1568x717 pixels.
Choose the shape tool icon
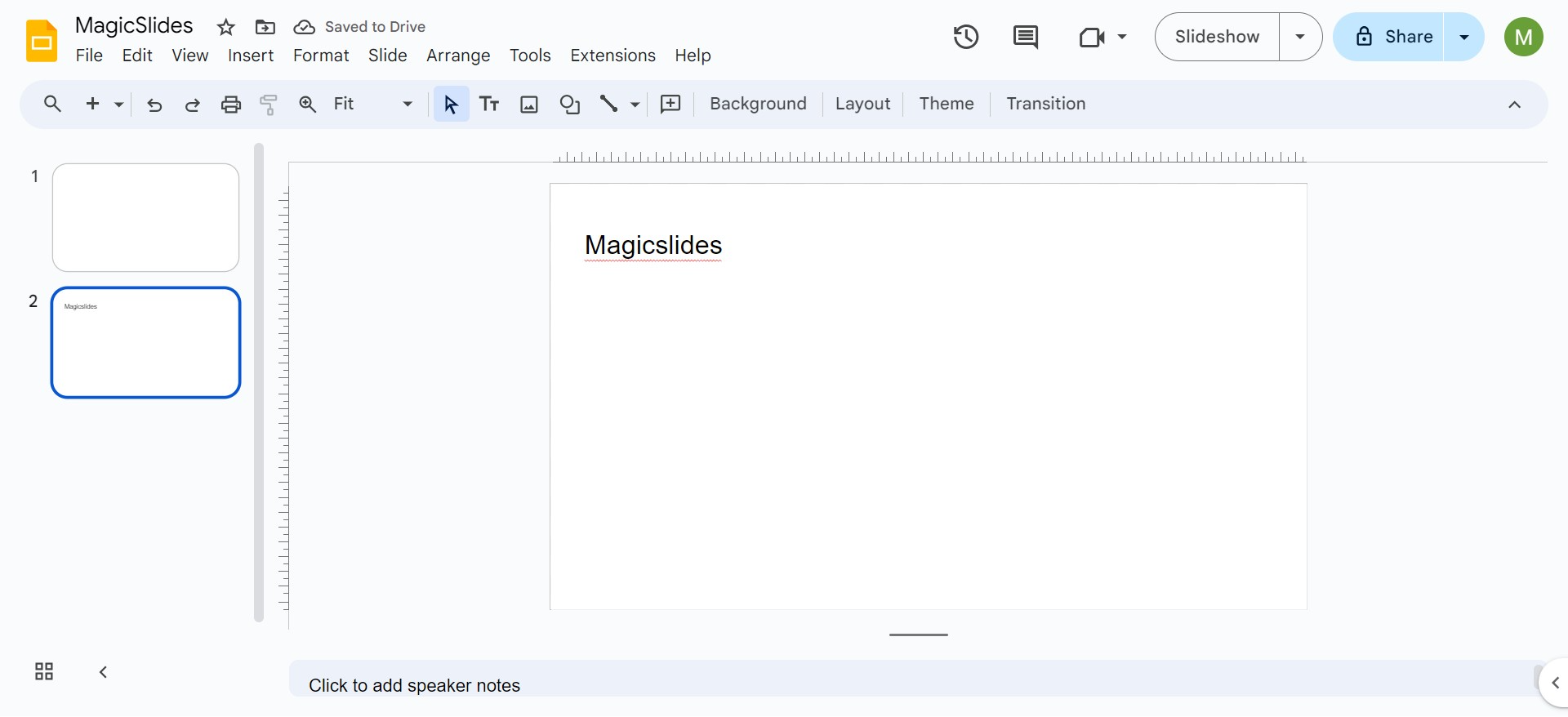569,104
